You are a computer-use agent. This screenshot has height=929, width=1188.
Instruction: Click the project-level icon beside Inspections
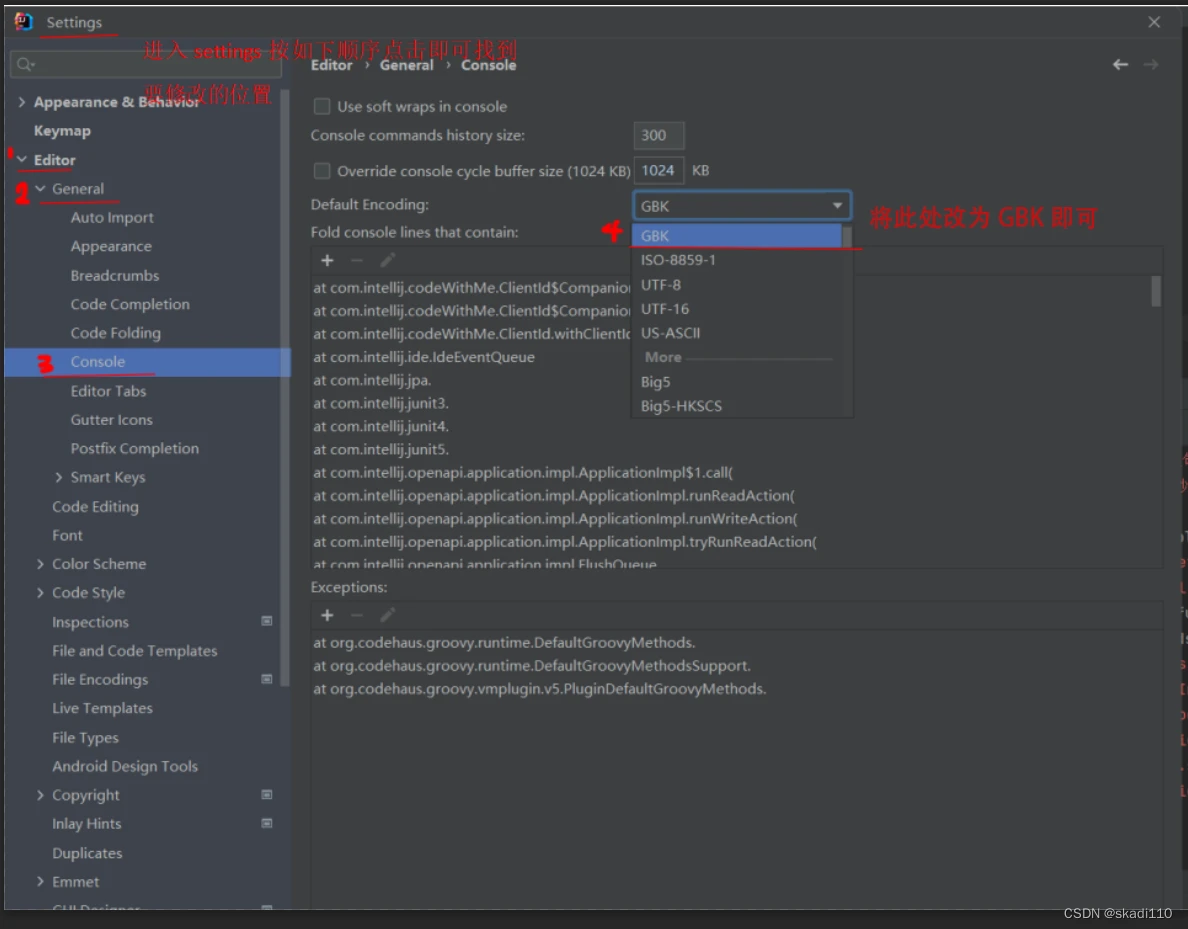[267, 621]
